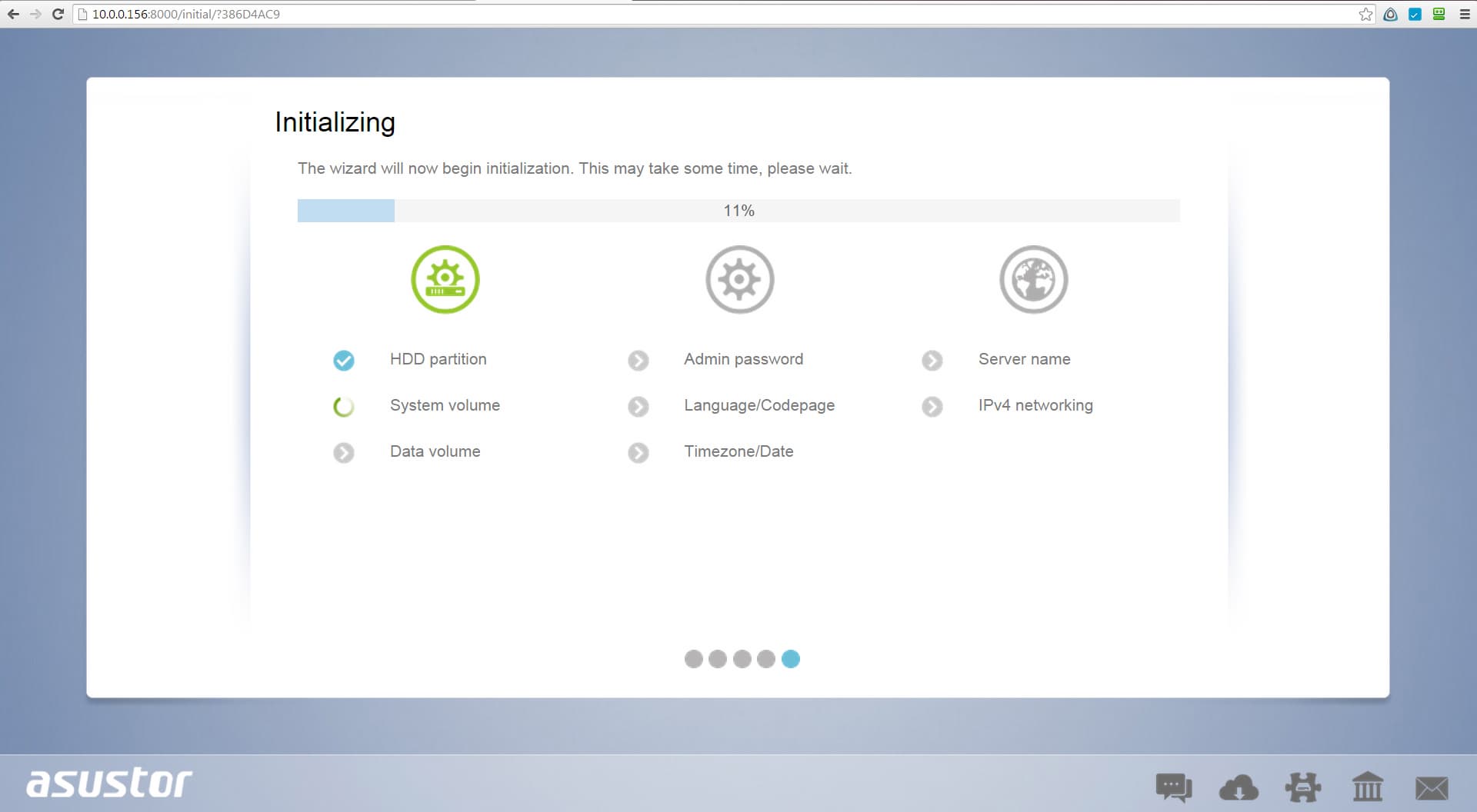
Task: Click the arrow icon beside Data volume
Action: 344,452
